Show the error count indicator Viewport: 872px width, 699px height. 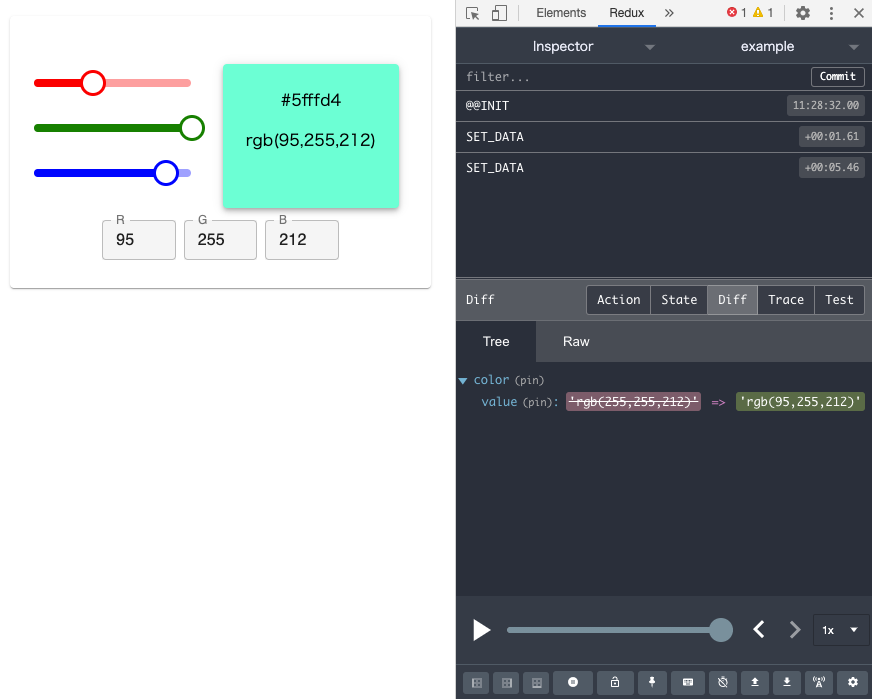[x=736, y=13]
